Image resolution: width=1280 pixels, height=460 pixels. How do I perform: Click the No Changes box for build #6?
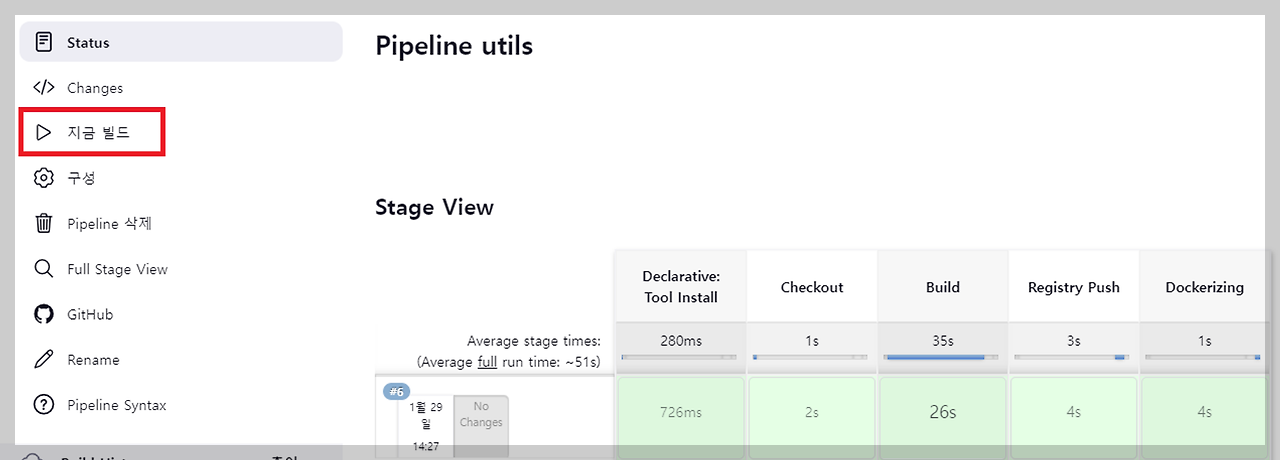click(x=481, y=425)
